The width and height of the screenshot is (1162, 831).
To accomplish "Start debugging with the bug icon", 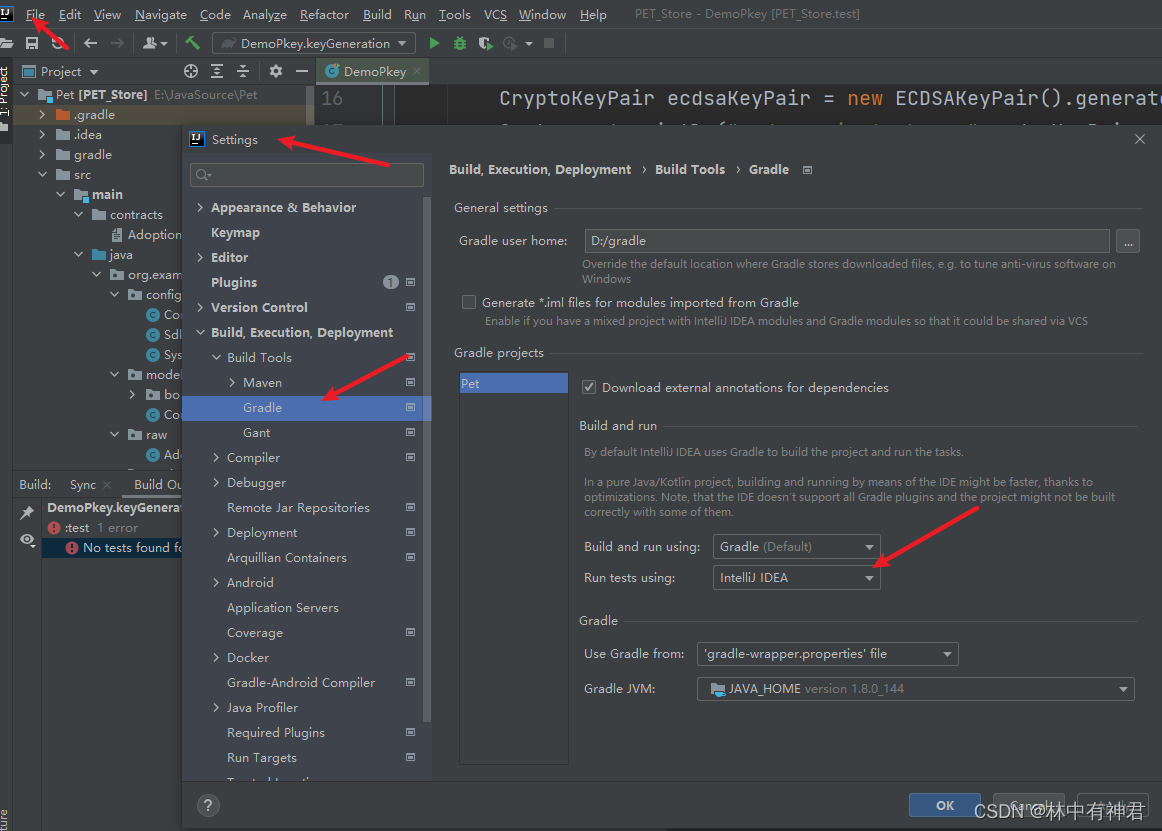I will [459, 44].
